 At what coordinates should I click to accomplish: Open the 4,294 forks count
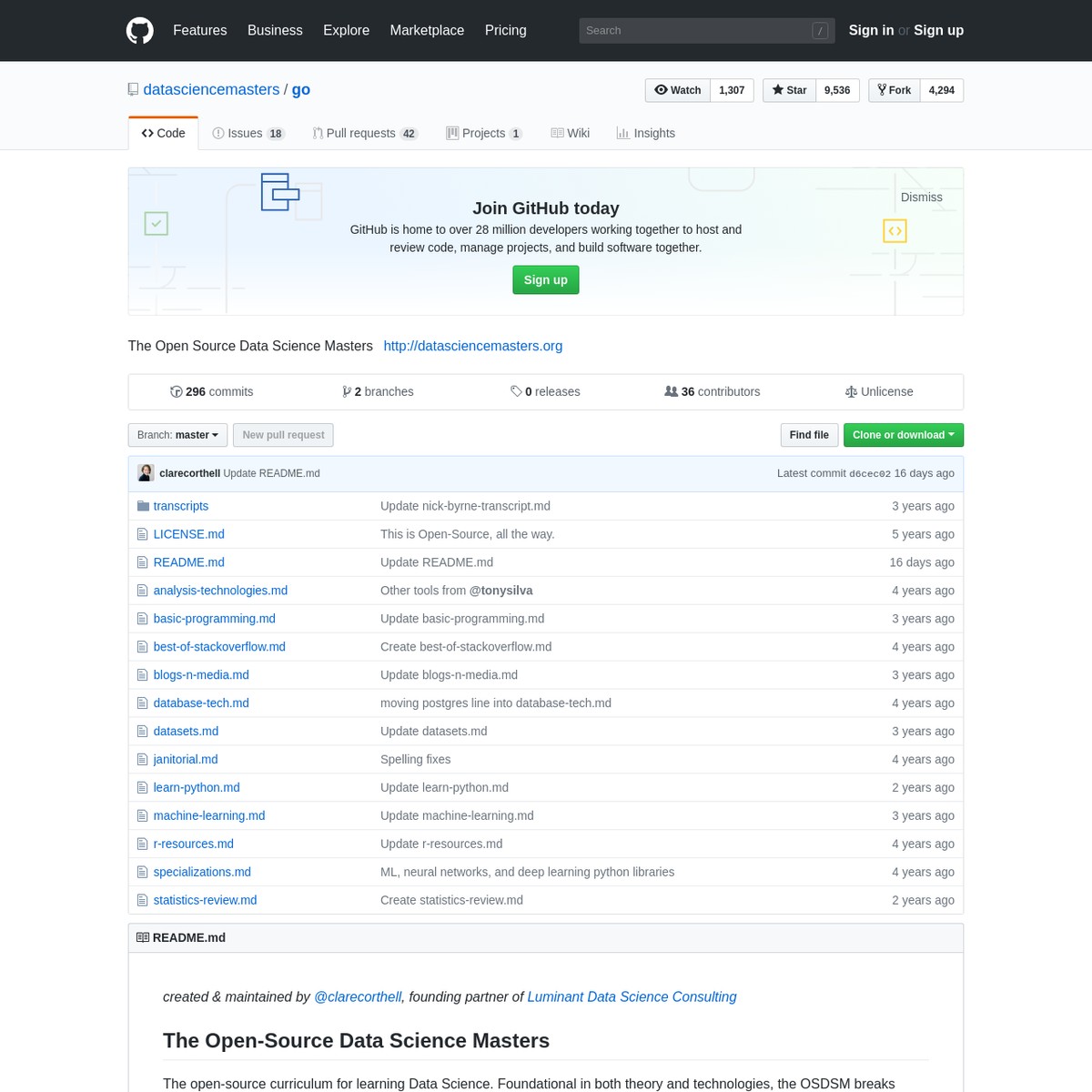click(x=942, y=90)
